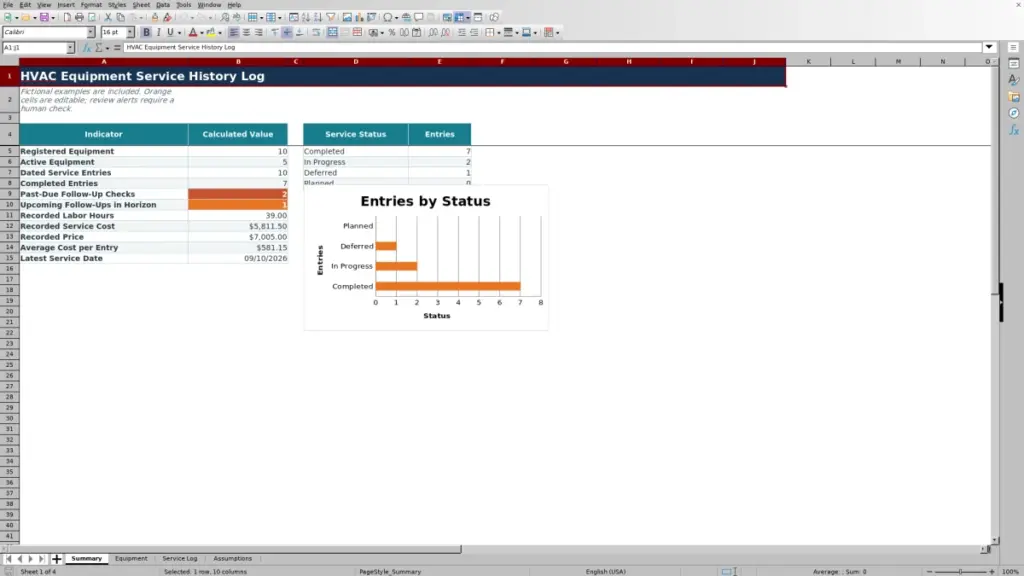This screenshot has height=576, width=1024.
Task: Open the Gallery sidebar panel
Action: tap(1014, 97)
